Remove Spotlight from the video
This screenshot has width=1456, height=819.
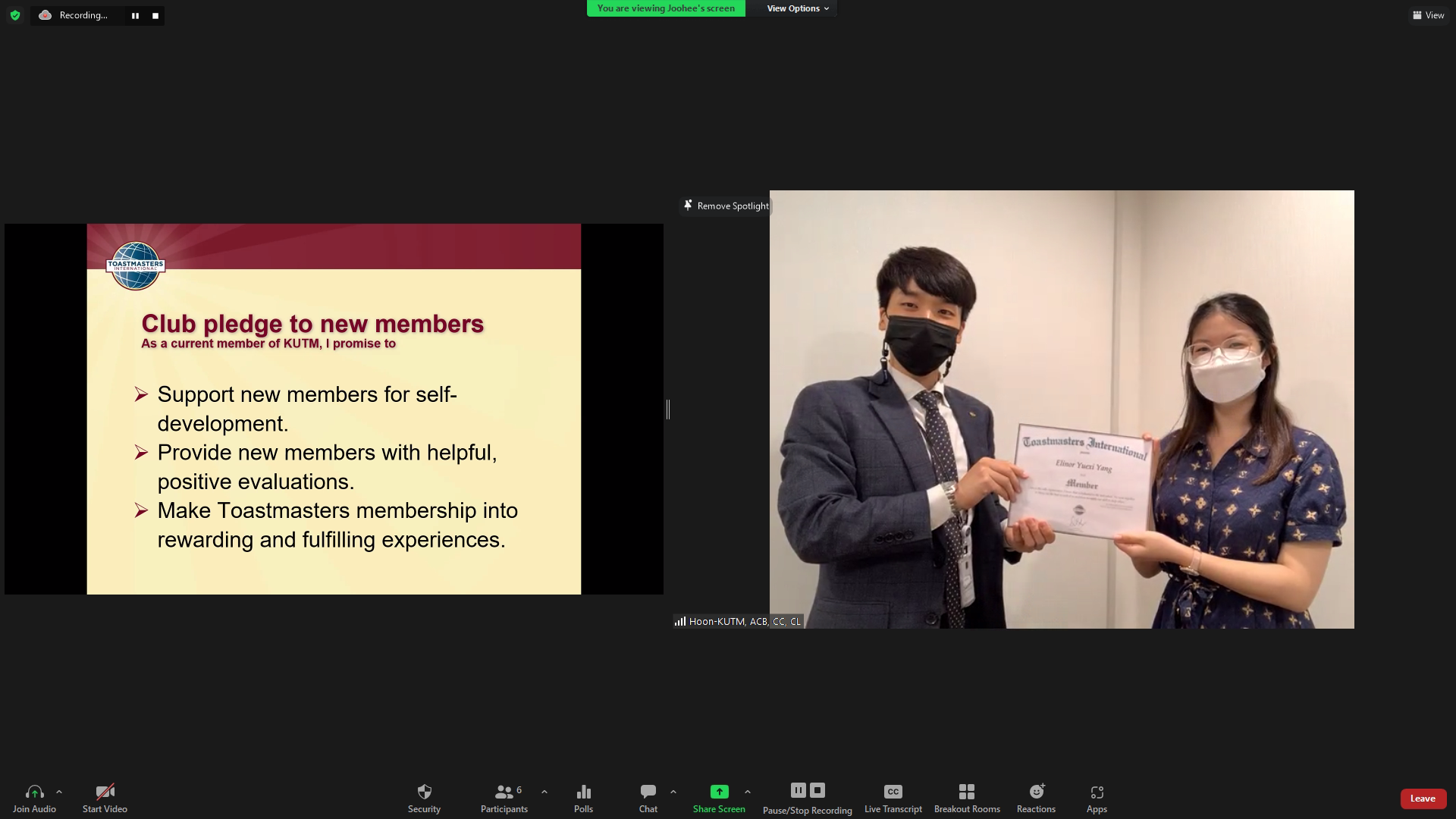pyautogui.click(x=726, y=206)
